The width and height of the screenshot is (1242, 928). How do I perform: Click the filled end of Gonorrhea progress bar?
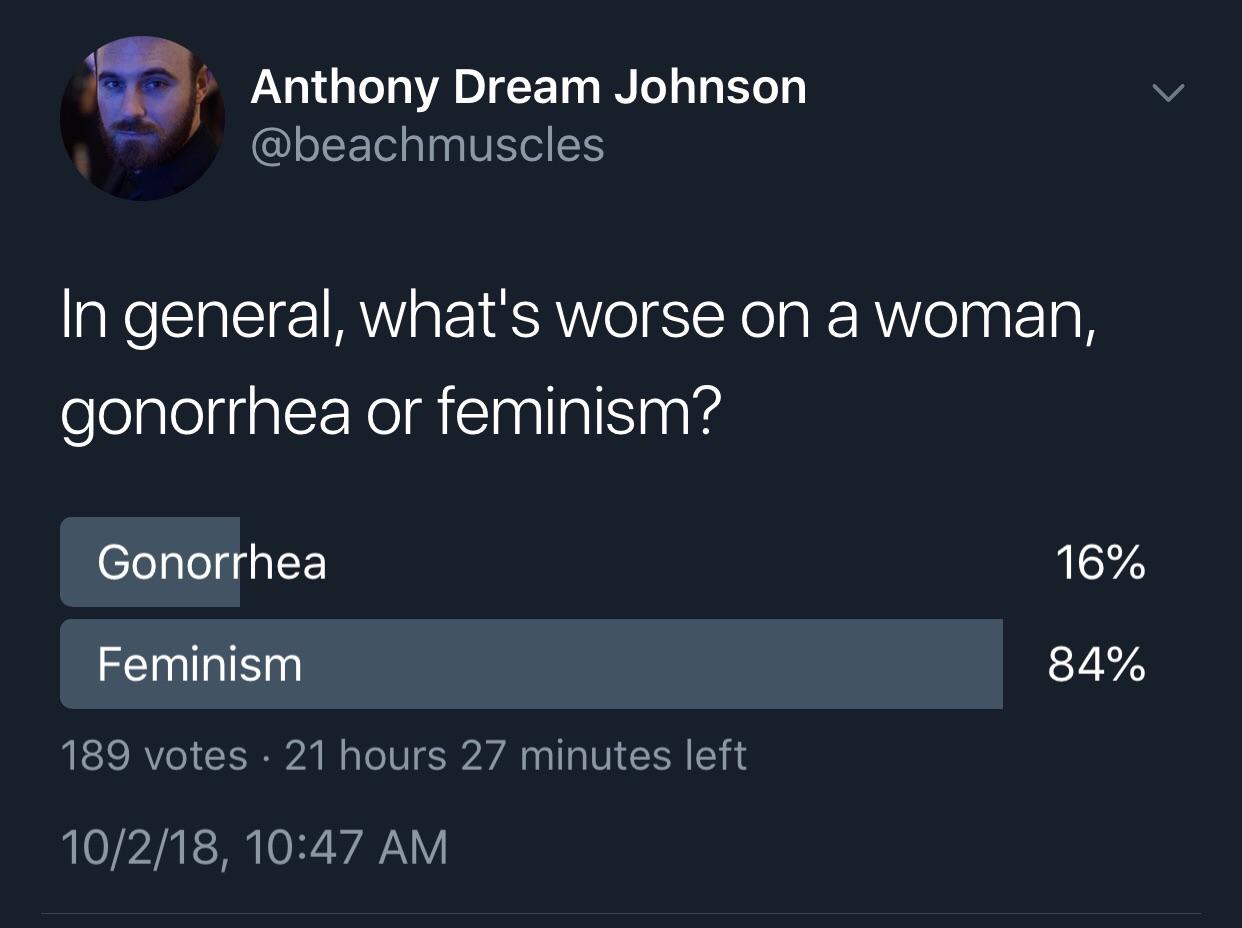pos(228,562)
